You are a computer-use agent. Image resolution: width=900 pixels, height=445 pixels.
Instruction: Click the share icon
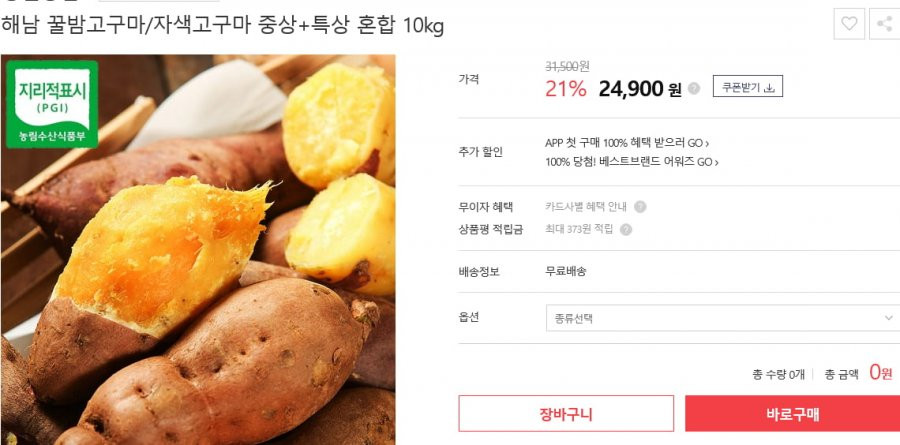[x=885, y=24]
